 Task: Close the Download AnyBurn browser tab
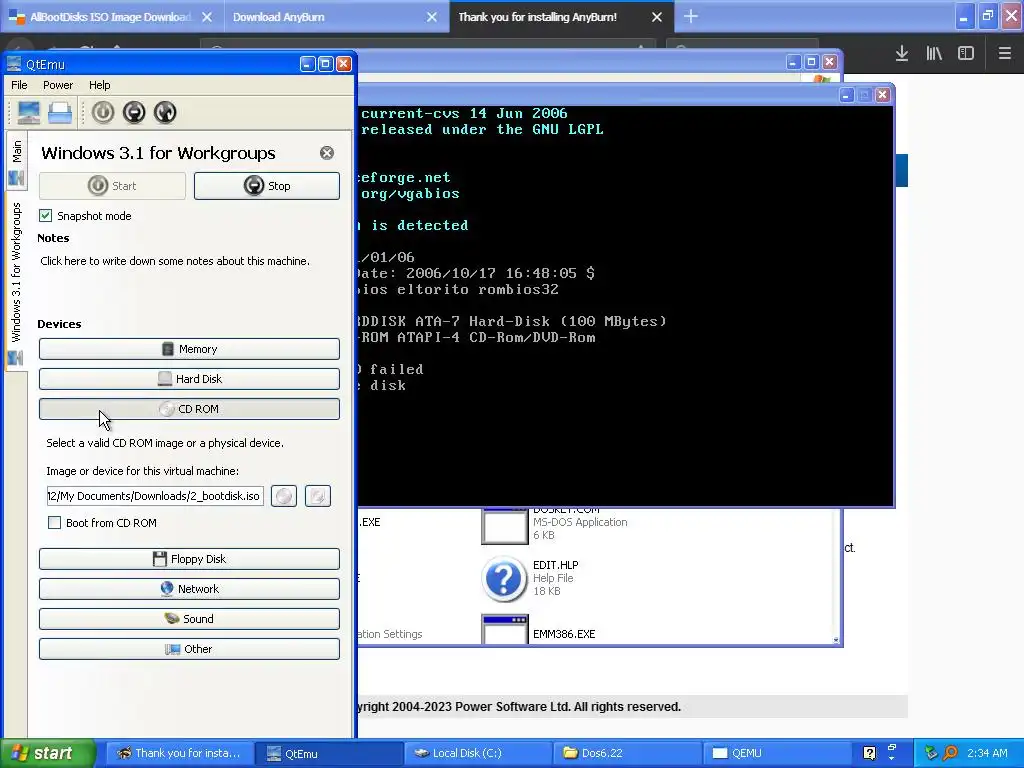point(432,17)
